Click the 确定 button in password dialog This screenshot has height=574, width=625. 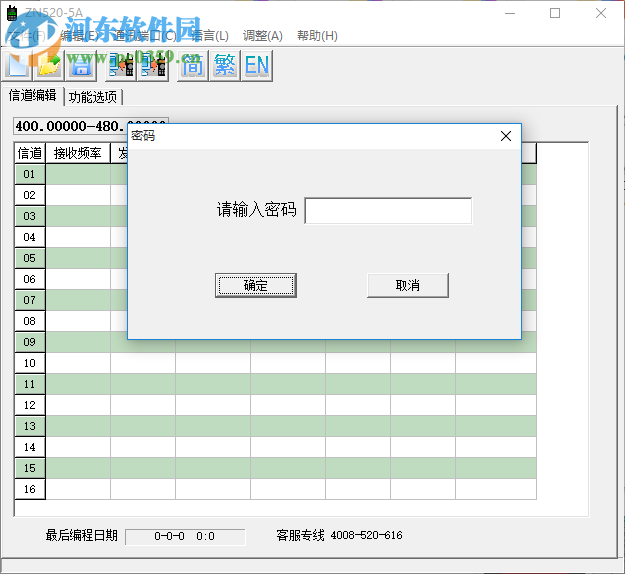tap(256, 285)
